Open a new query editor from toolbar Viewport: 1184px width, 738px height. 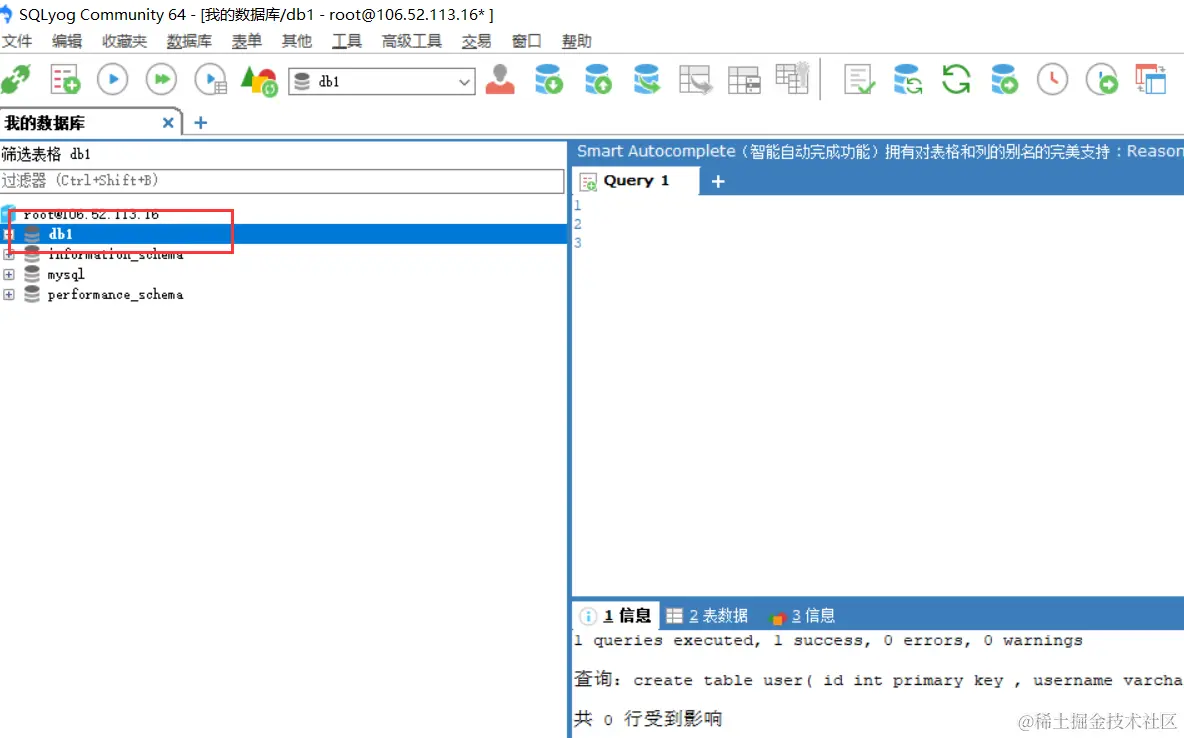click(65, 79)
